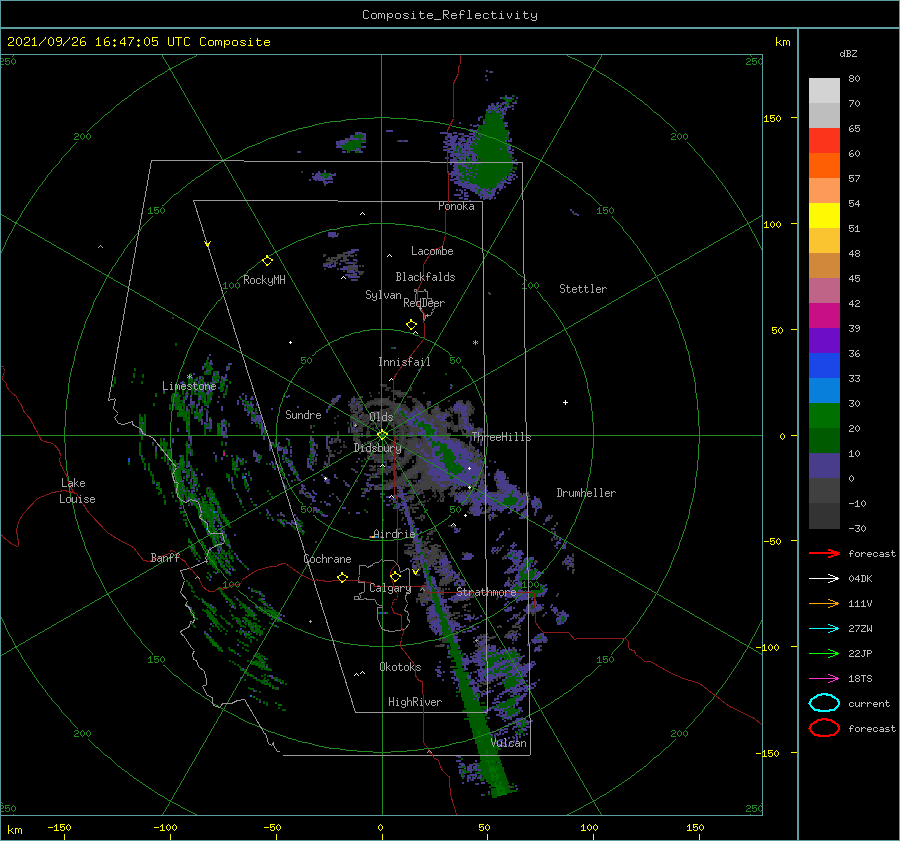Click the RockyMH label

264,280
